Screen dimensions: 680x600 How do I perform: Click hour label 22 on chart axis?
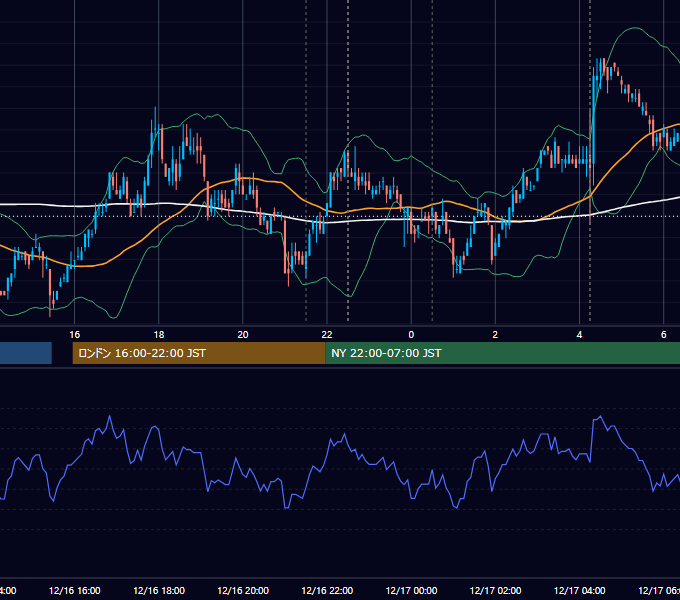click(327, 335)
